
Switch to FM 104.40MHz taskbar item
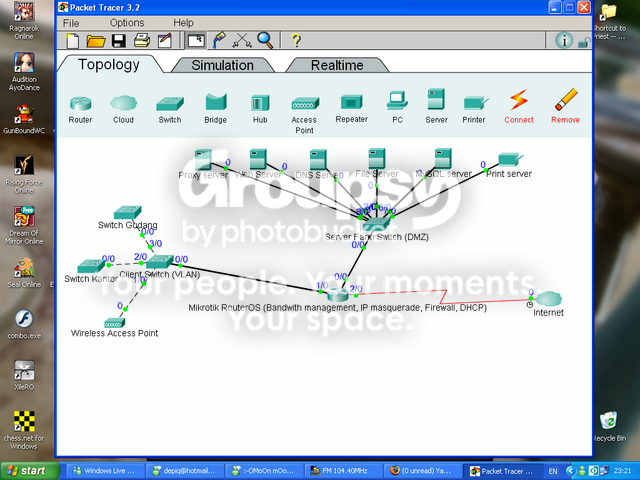[x=343, y=471]
